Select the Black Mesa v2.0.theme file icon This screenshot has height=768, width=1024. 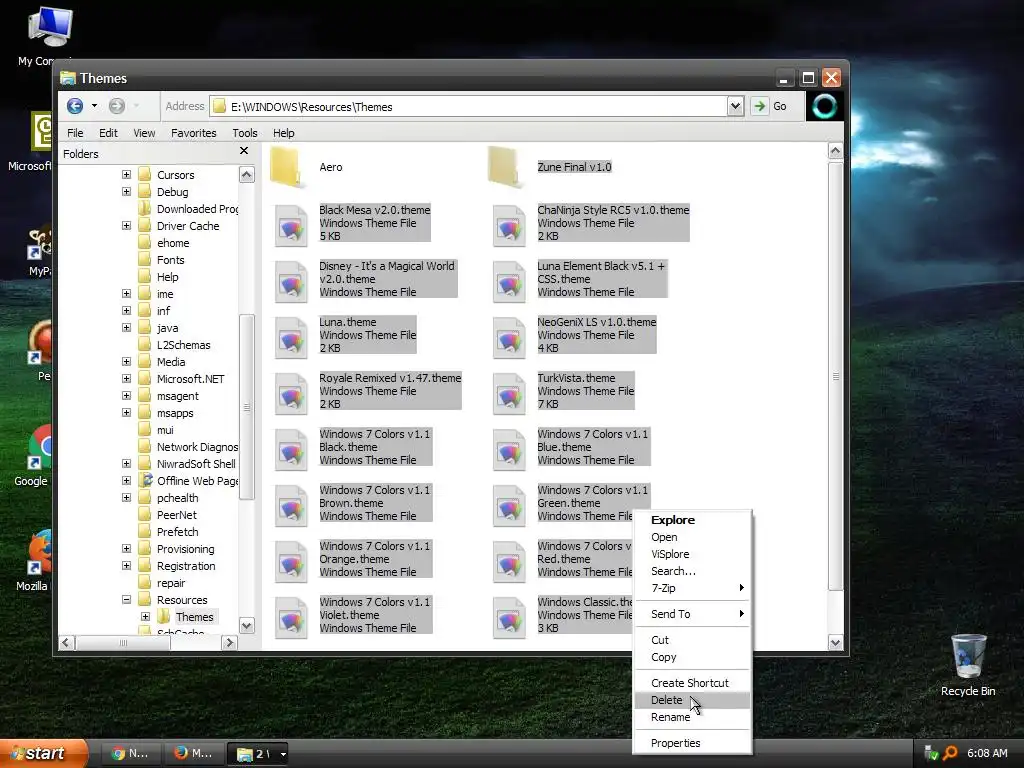[291, 225]
